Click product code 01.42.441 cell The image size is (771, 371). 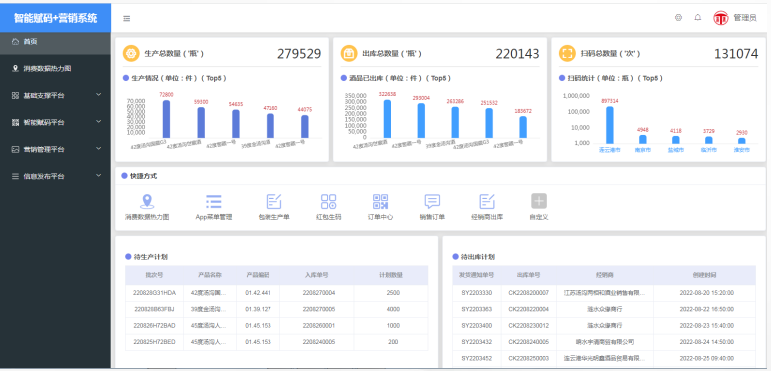257,293
